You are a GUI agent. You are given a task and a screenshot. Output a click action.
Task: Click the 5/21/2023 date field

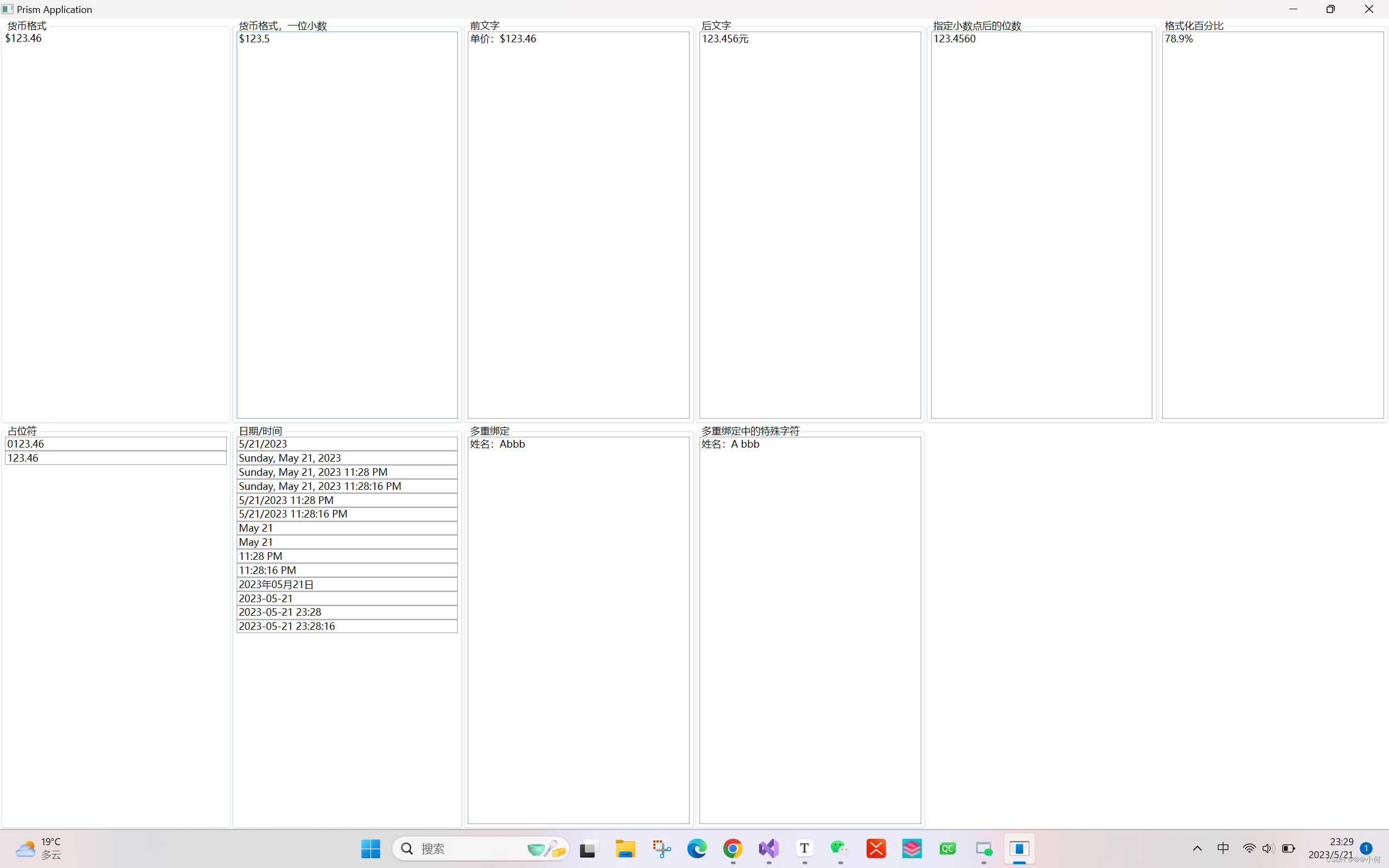coord(347,444)
